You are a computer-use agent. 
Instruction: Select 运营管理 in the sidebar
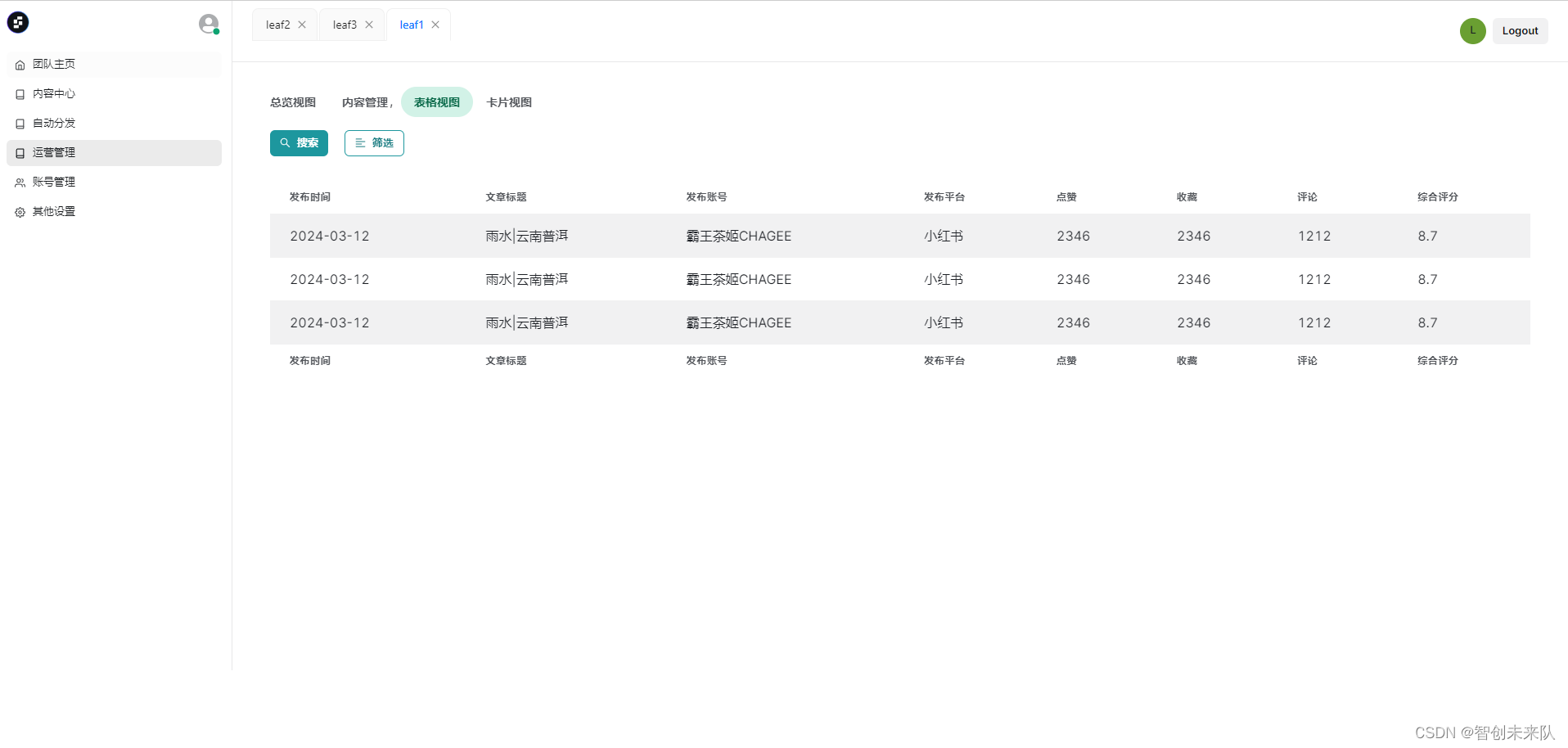pyautogui.click(x=114, y=153)
